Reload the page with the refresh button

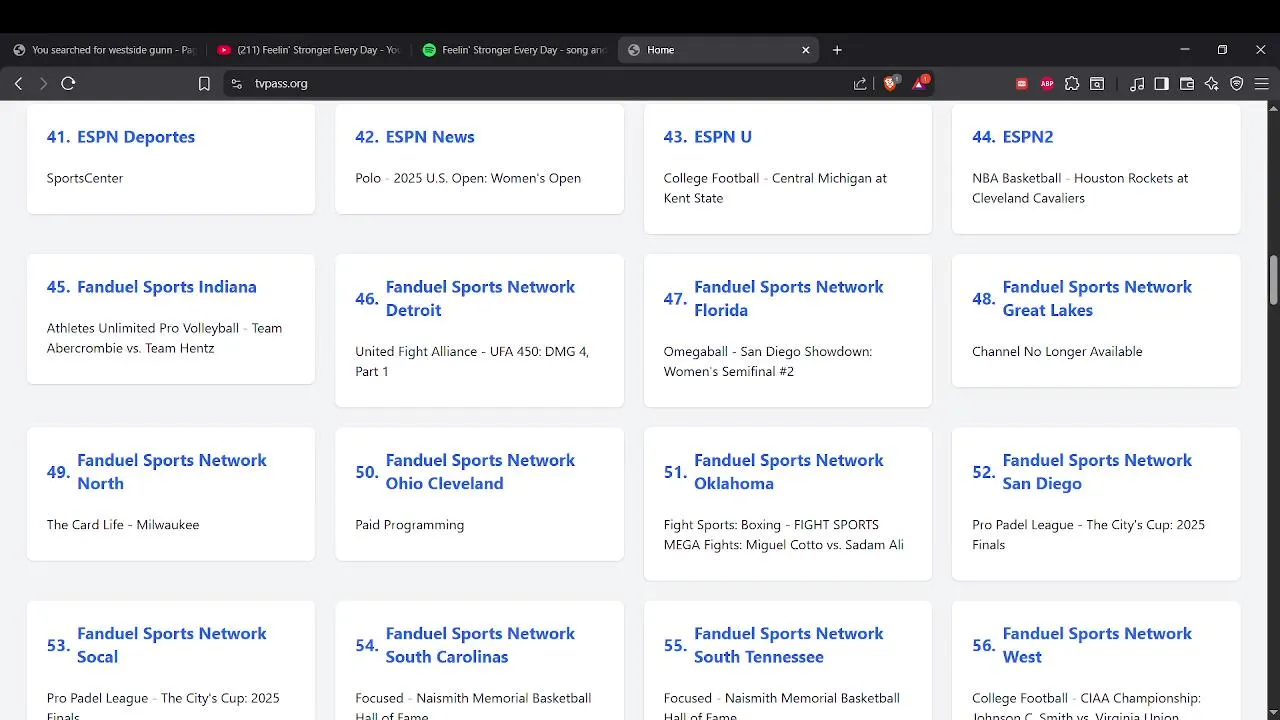tap(68, 84)
